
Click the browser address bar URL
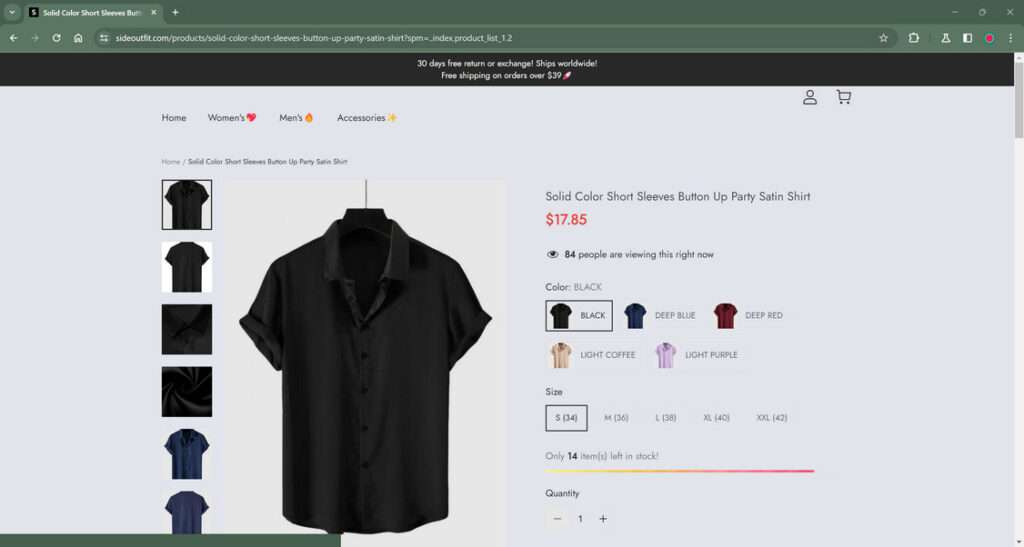(x=313, y=38)
